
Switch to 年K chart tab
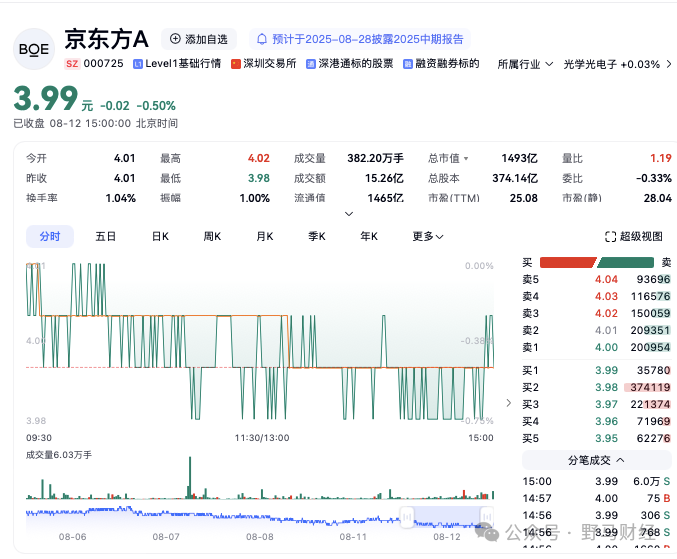click(x=369, y=237)
